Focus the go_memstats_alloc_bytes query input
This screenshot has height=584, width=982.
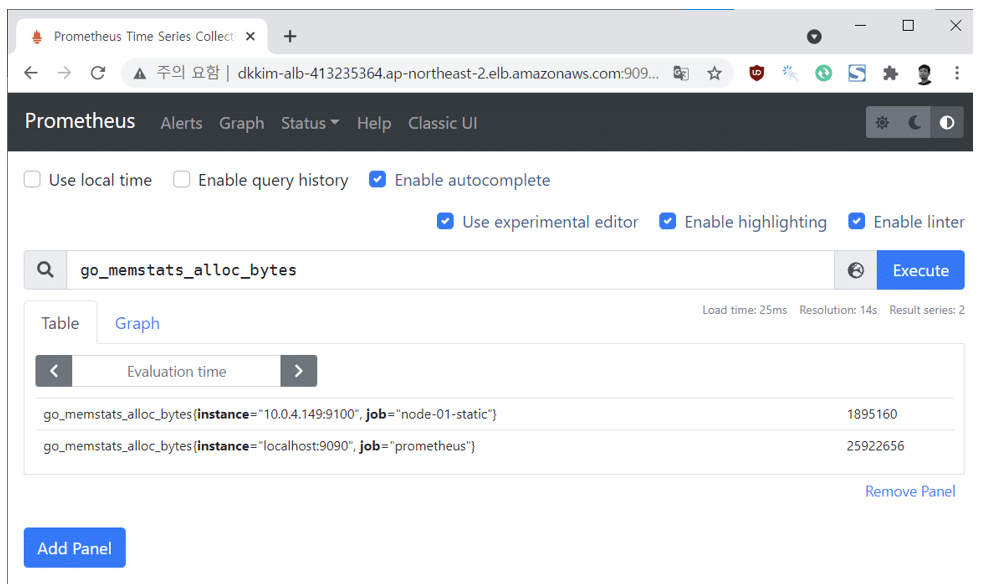(x=450, y=270)
